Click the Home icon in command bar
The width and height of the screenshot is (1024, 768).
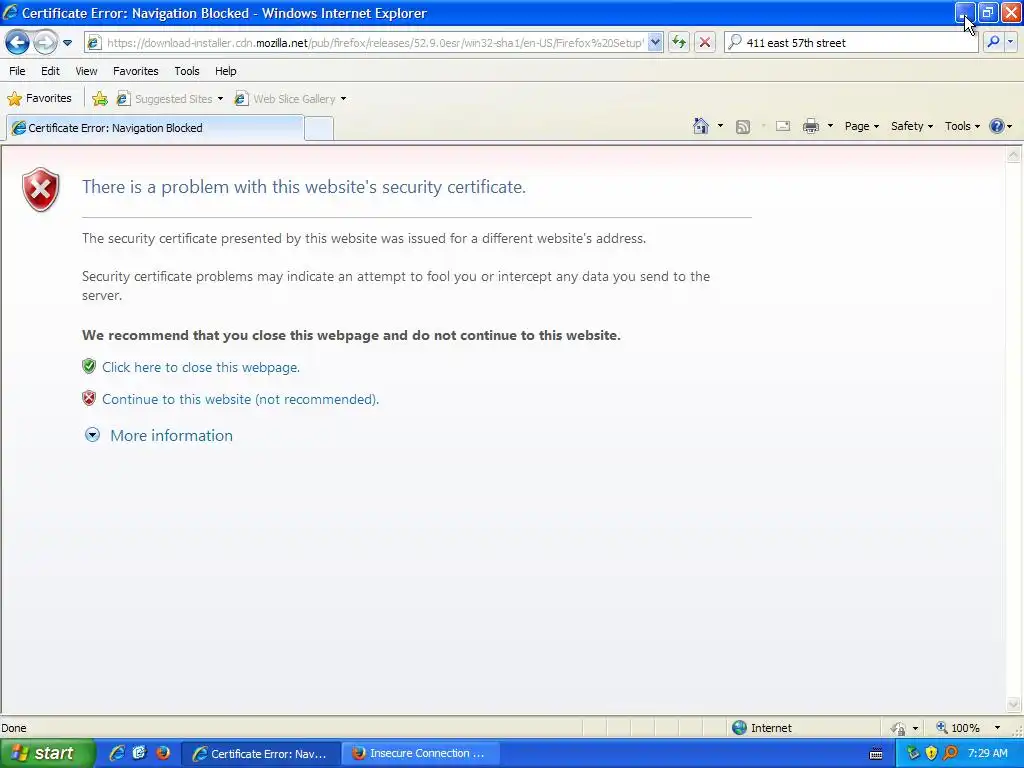click(x=701, y=126)
